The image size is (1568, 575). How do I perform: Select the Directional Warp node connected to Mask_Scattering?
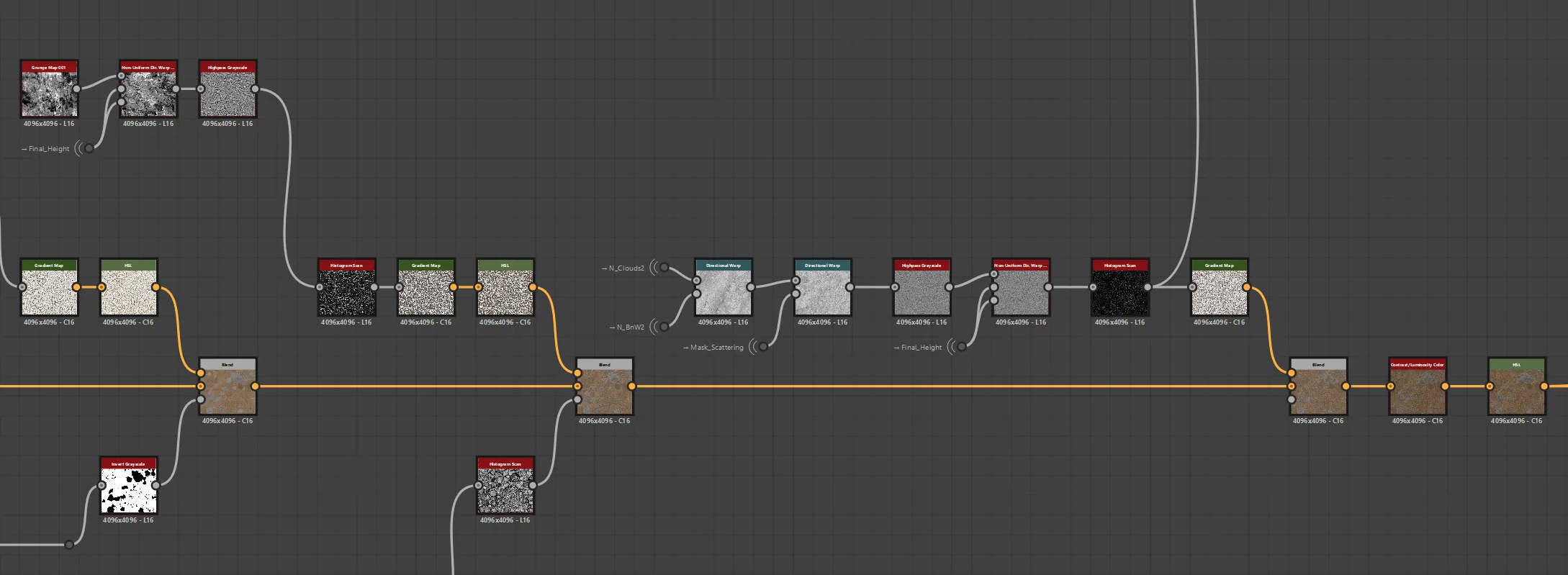point(823,287)
